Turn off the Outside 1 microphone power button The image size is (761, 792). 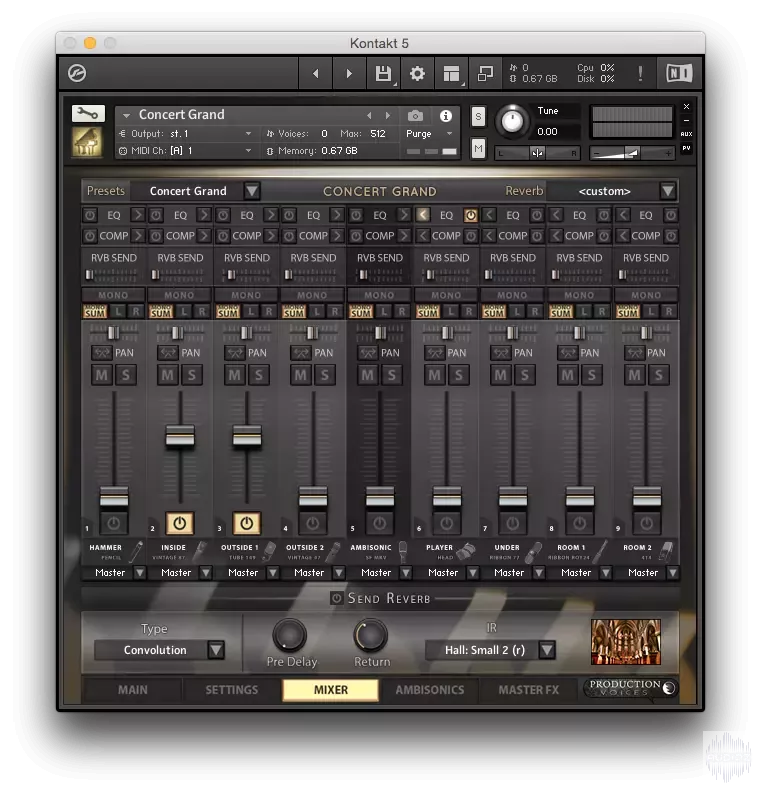(x=246, y=523)
